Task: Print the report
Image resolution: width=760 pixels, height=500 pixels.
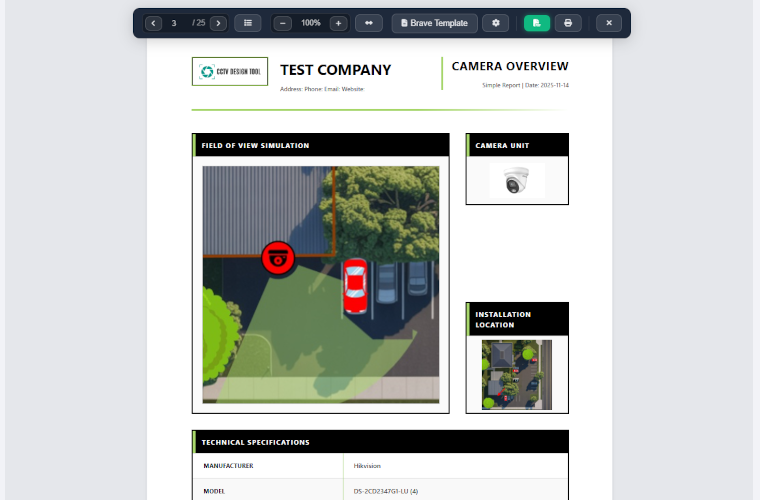Action: [568, 23]
